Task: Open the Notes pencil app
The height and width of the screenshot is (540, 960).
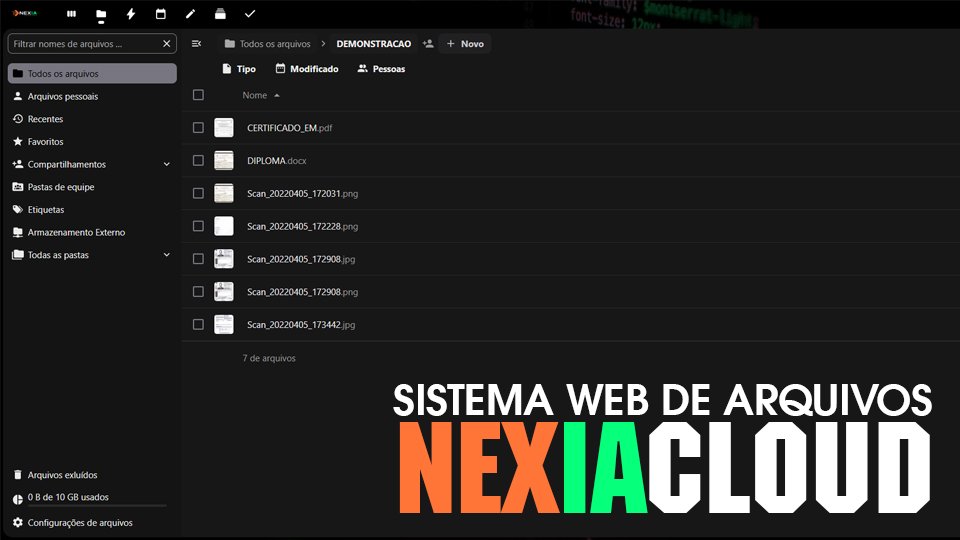Action: point(190,14)
